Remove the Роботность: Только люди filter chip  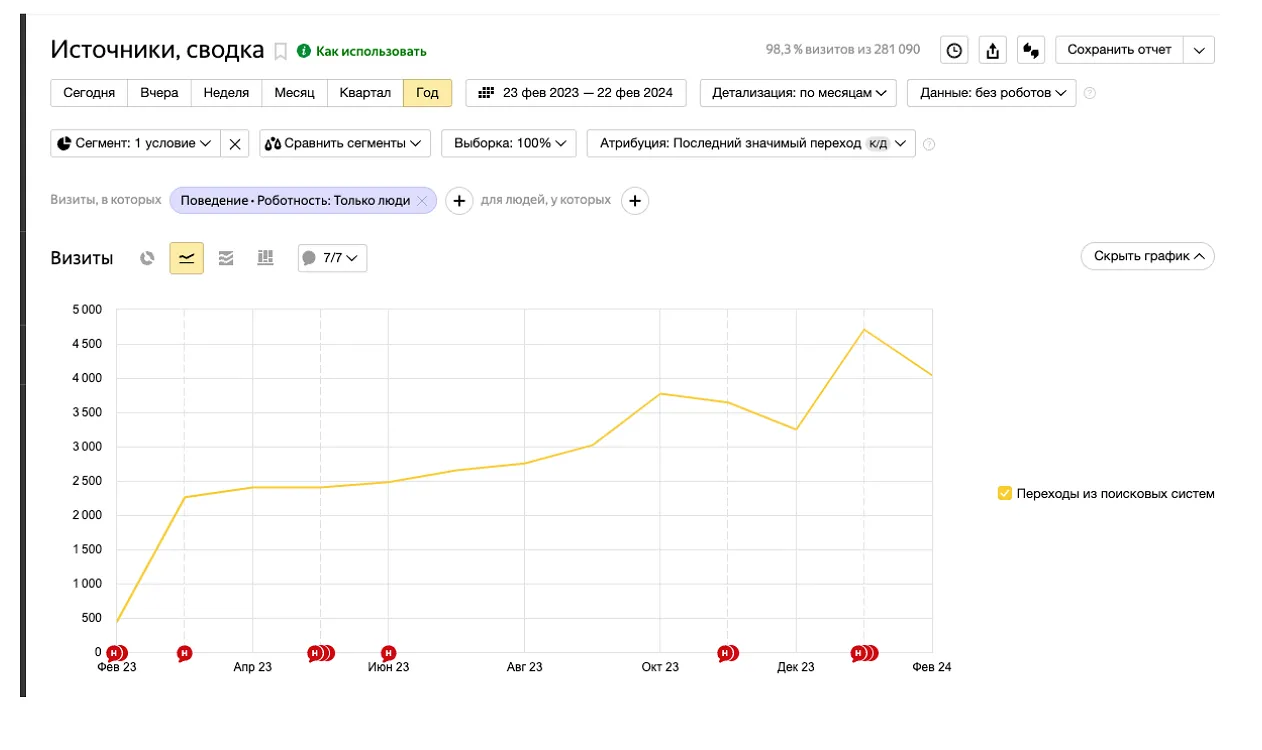point(422,201)
